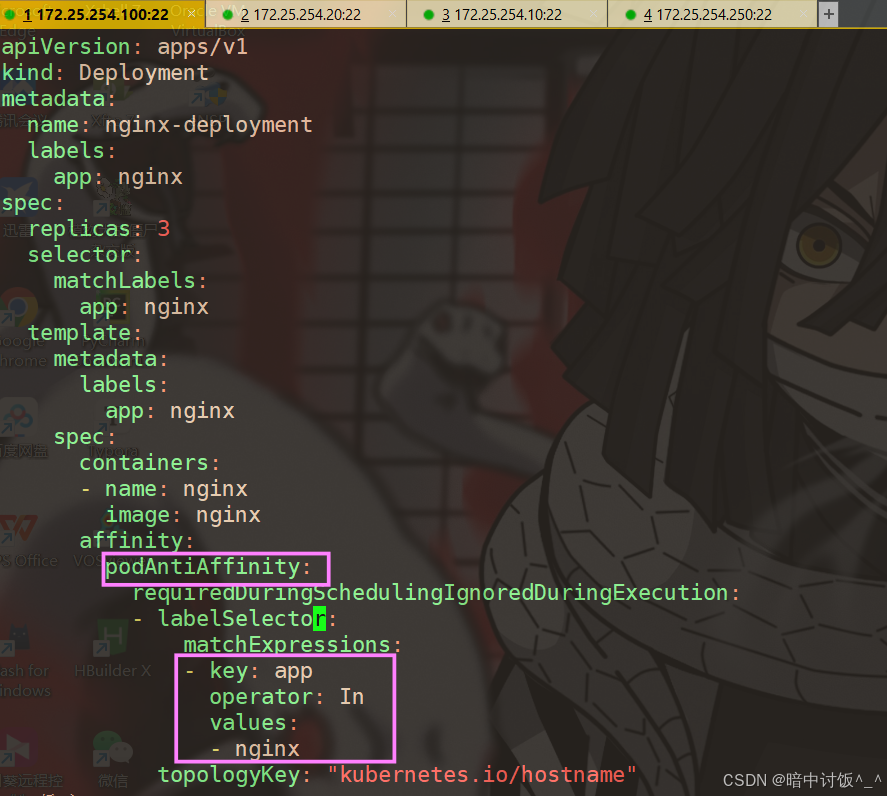Click the 'apiVersion: apps/v1' line

pos(124,47)
